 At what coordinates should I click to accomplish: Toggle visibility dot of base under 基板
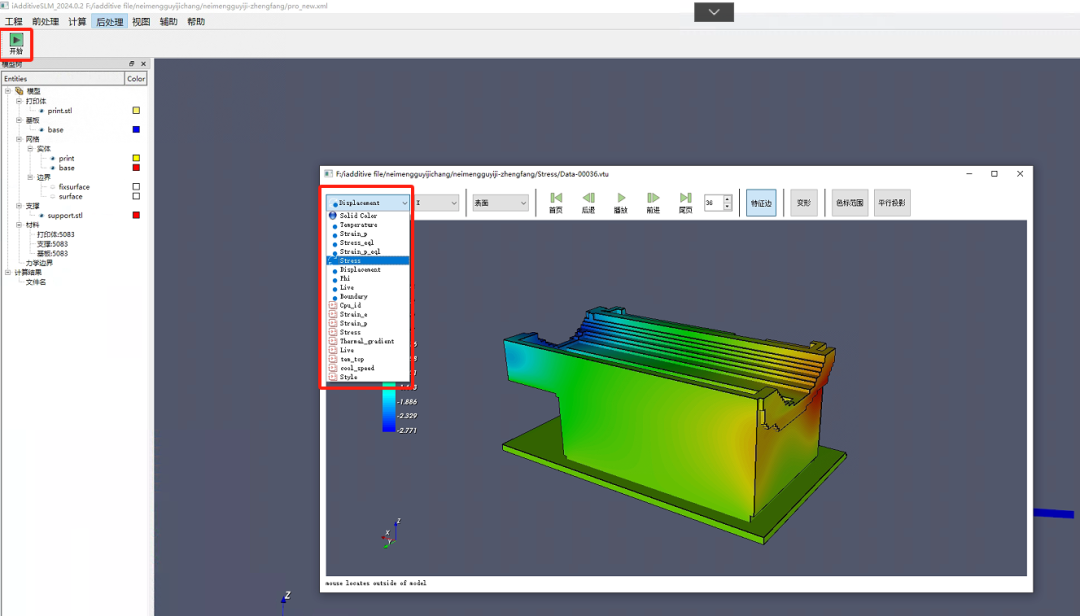[x=41, y=130]
